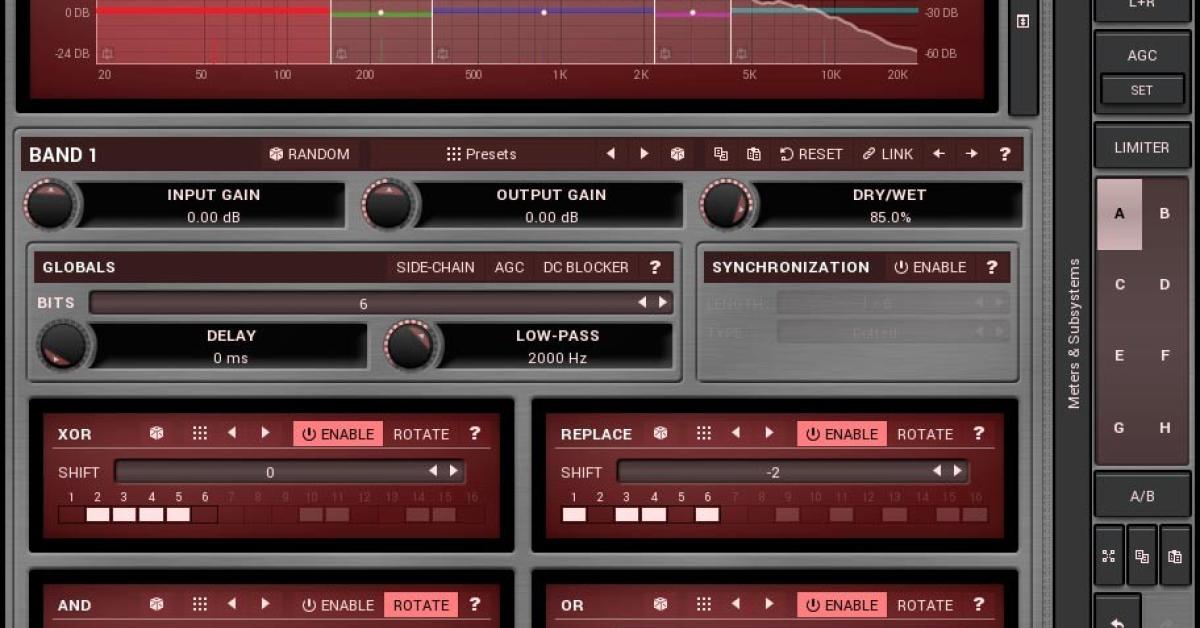Open the REPLACE module presets grid icon
The image size is (1200, 628).
click(x=704, y=433)
